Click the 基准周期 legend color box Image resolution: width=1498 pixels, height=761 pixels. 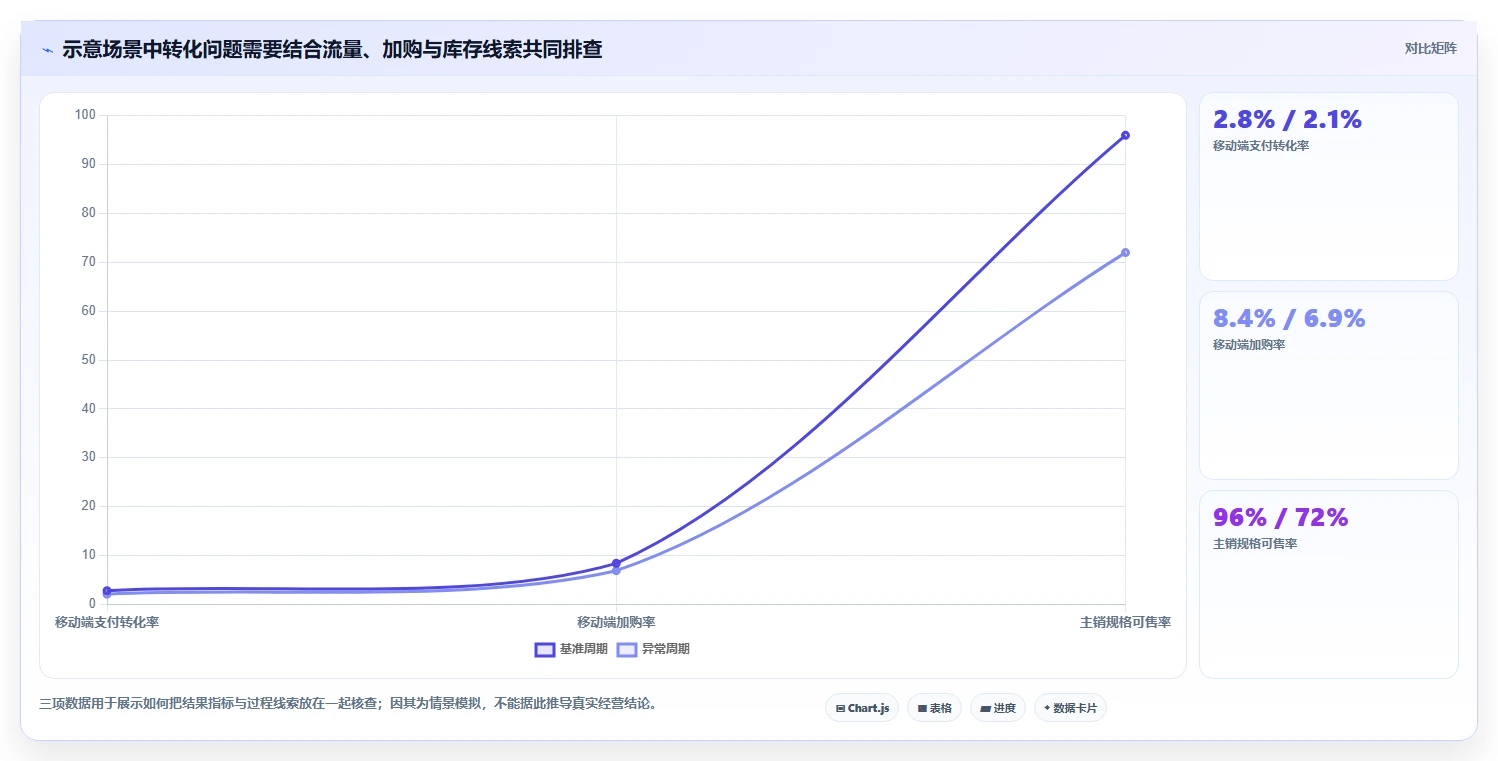coord(545,649)
